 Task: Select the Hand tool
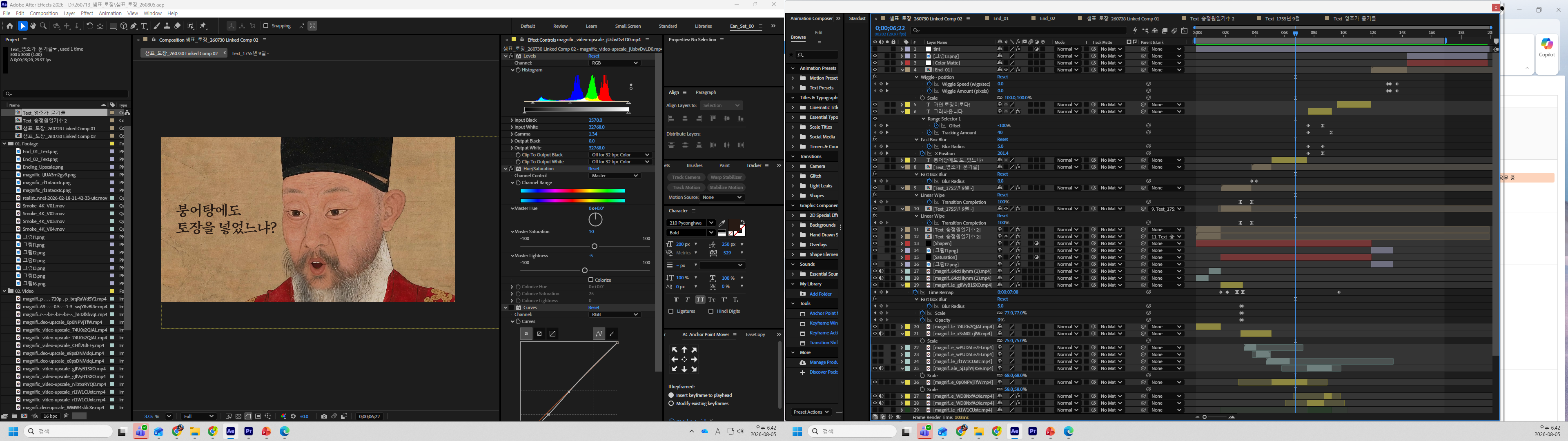33,26
